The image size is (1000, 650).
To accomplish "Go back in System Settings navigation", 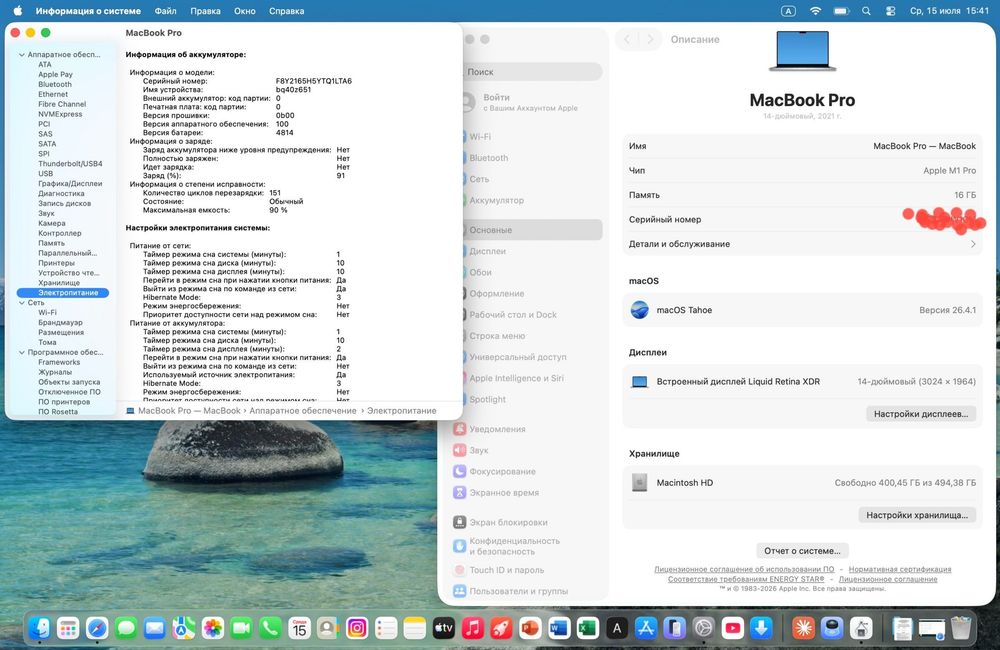I will point(627,39).
